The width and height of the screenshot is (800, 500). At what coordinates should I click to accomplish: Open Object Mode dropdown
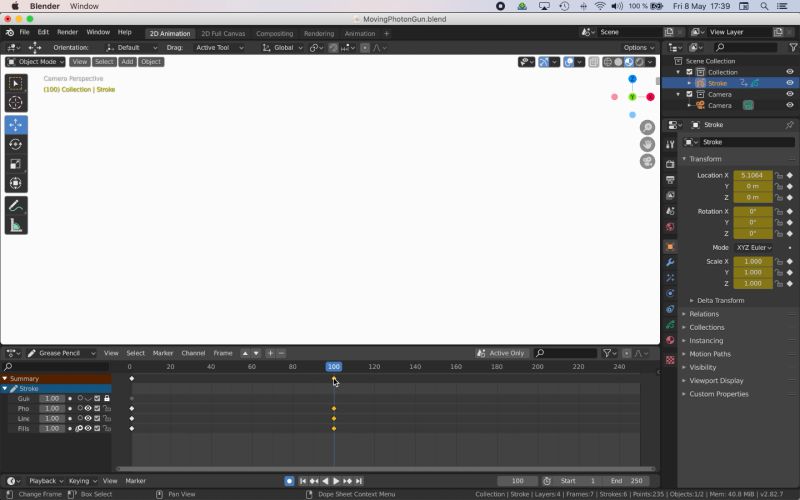coord(35,62)
